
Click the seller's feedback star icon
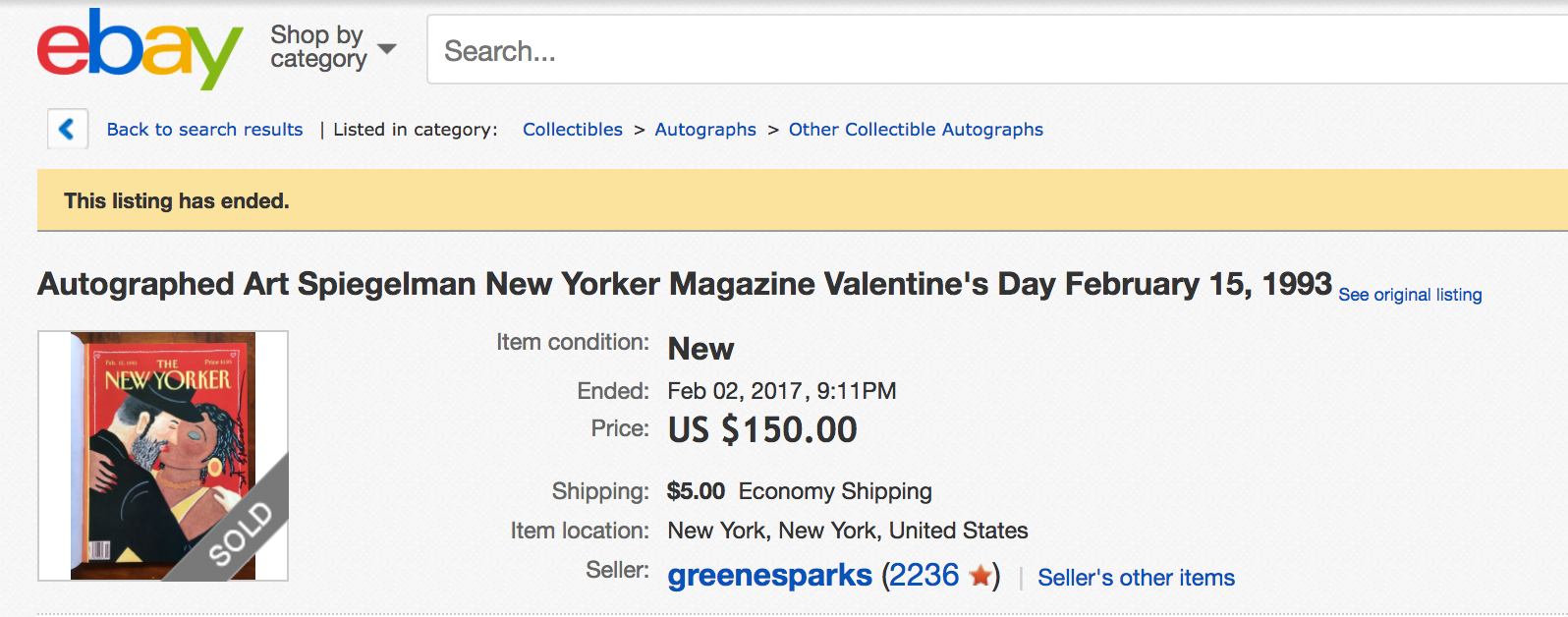pyautogui.click(x=980, y=576)
